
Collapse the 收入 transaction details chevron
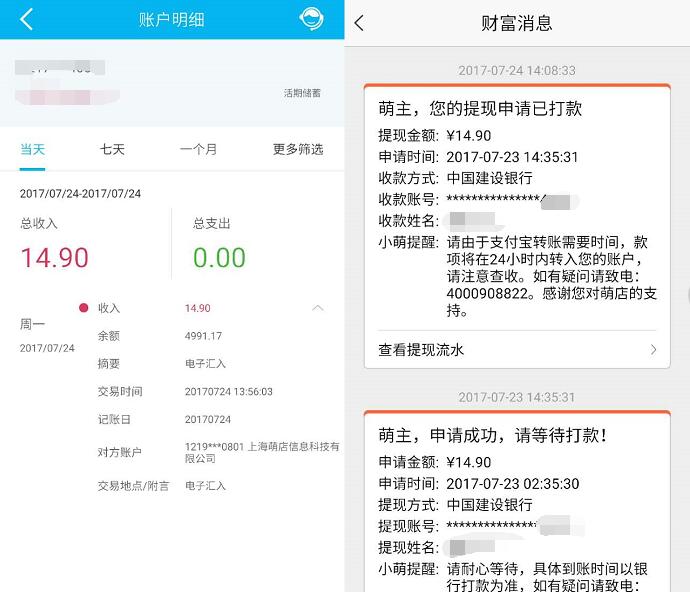318,308
